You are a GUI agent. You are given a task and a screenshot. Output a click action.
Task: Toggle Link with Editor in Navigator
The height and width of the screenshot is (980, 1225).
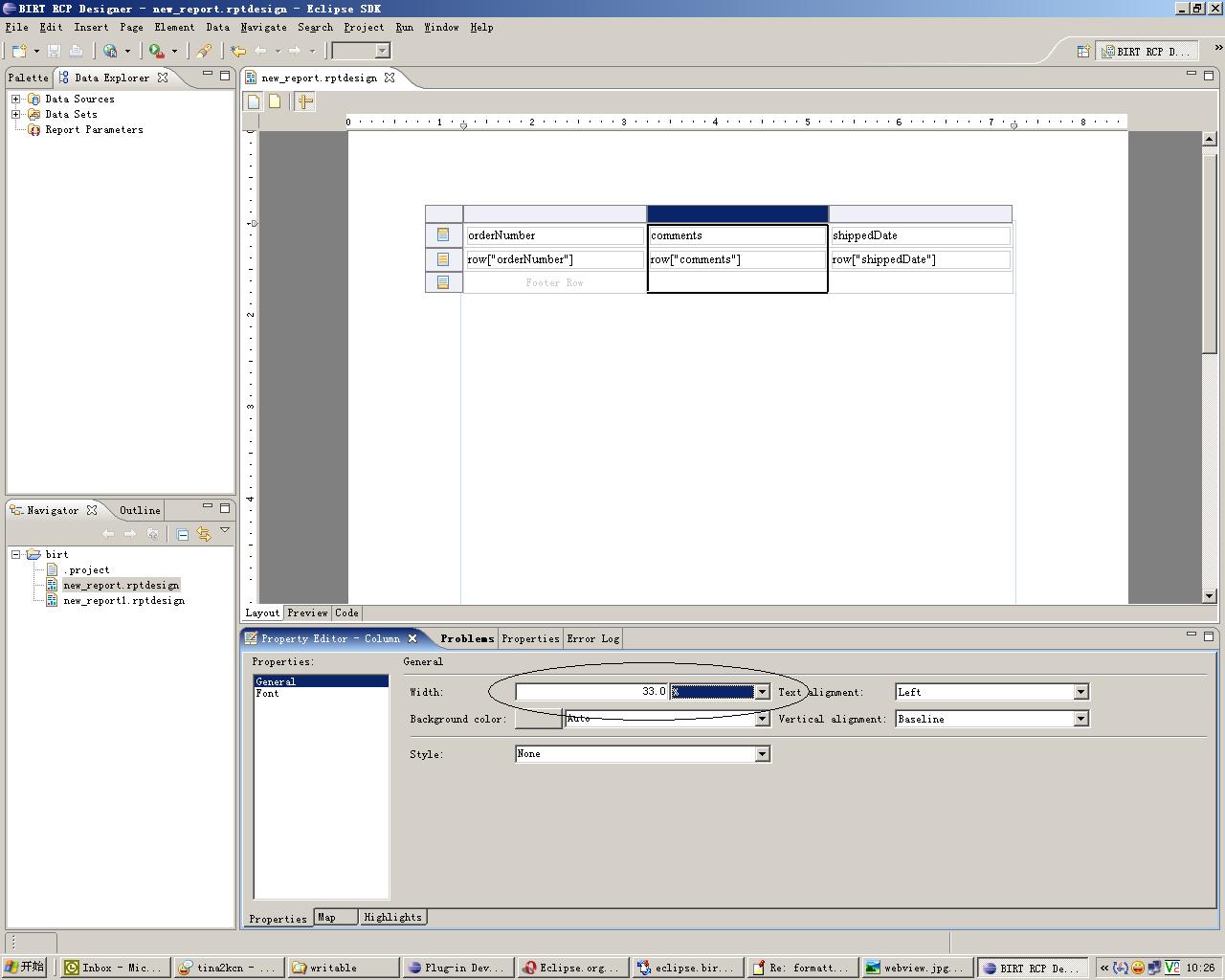(x=204, y=534)
